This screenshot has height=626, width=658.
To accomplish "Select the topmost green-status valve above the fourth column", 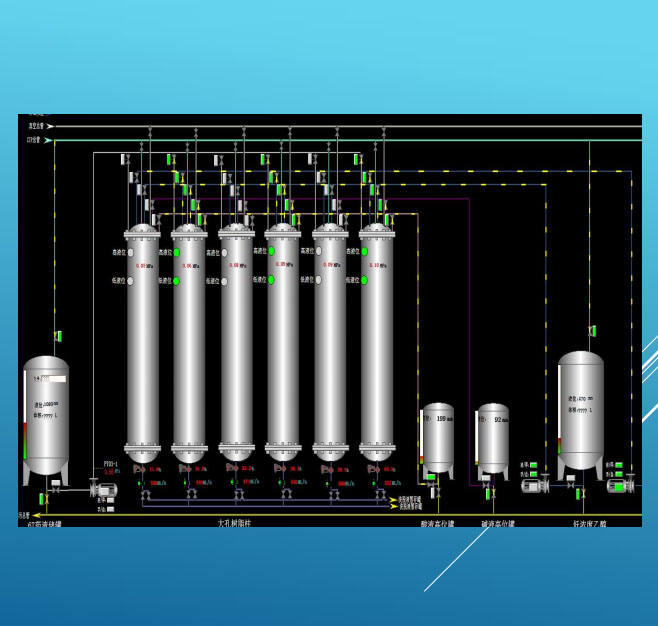I will (265, 159).
